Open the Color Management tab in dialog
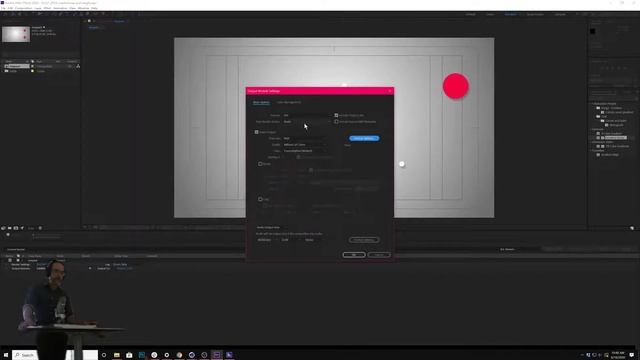The image size is (640, 360). point(289,102)
